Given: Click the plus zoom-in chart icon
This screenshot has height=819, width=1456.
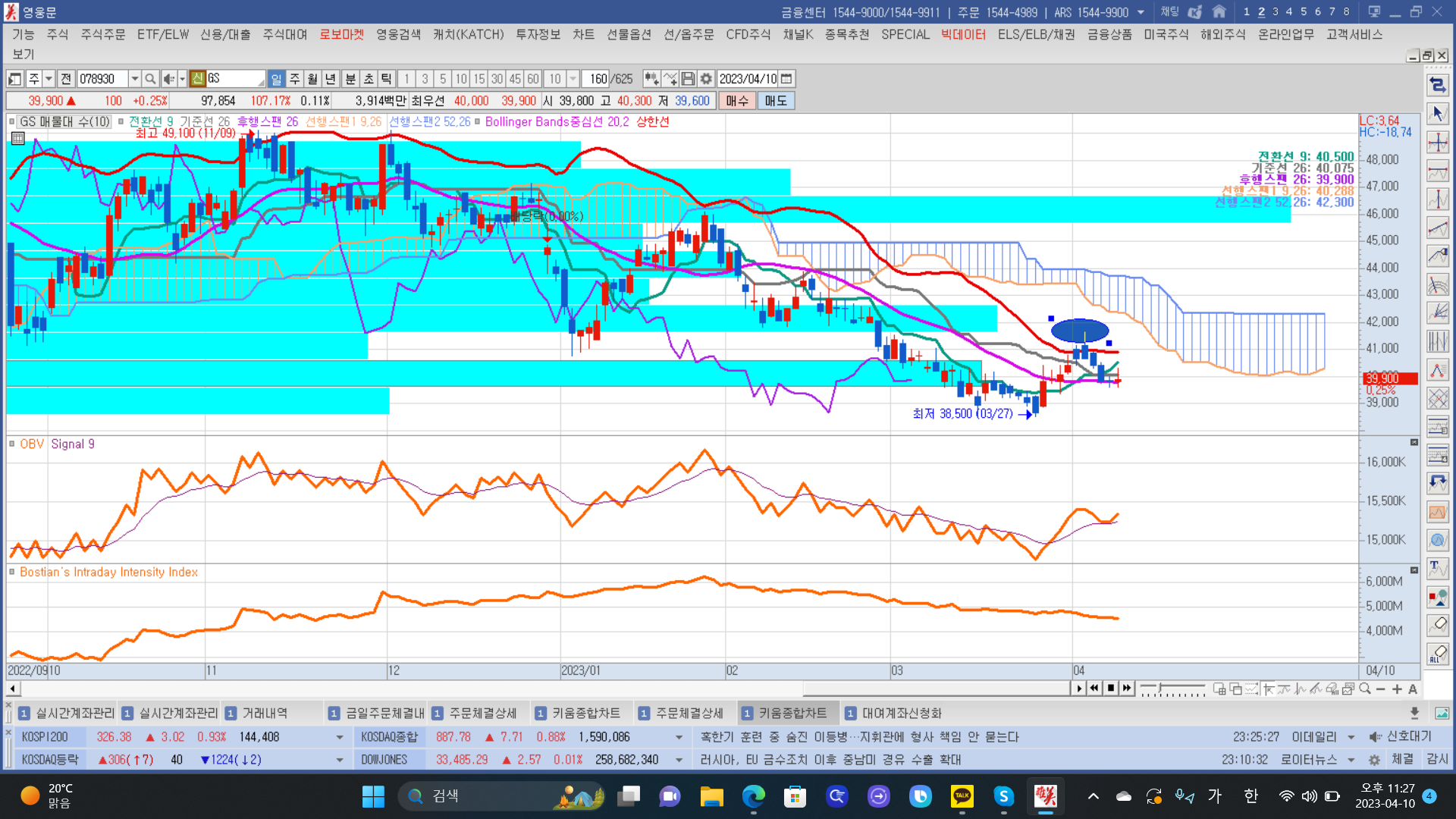Looking at the screenshot, I should point(1397,689).
